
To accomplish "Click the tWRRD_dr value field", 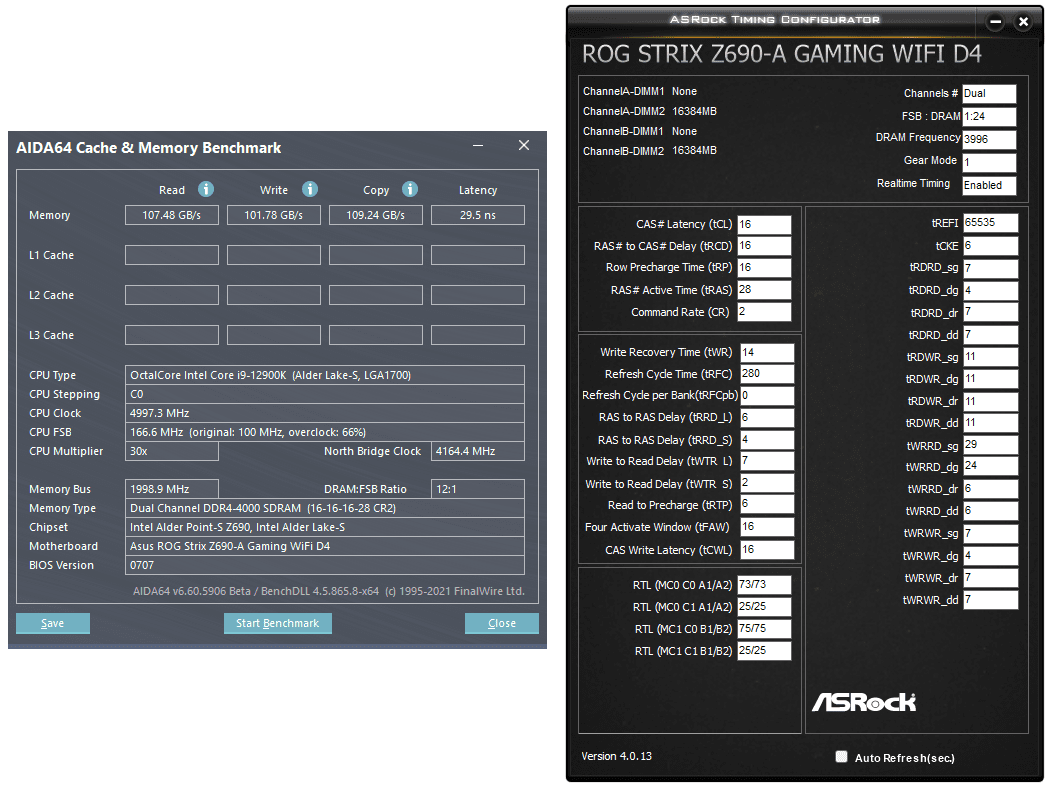I will [x=990, y=489].
